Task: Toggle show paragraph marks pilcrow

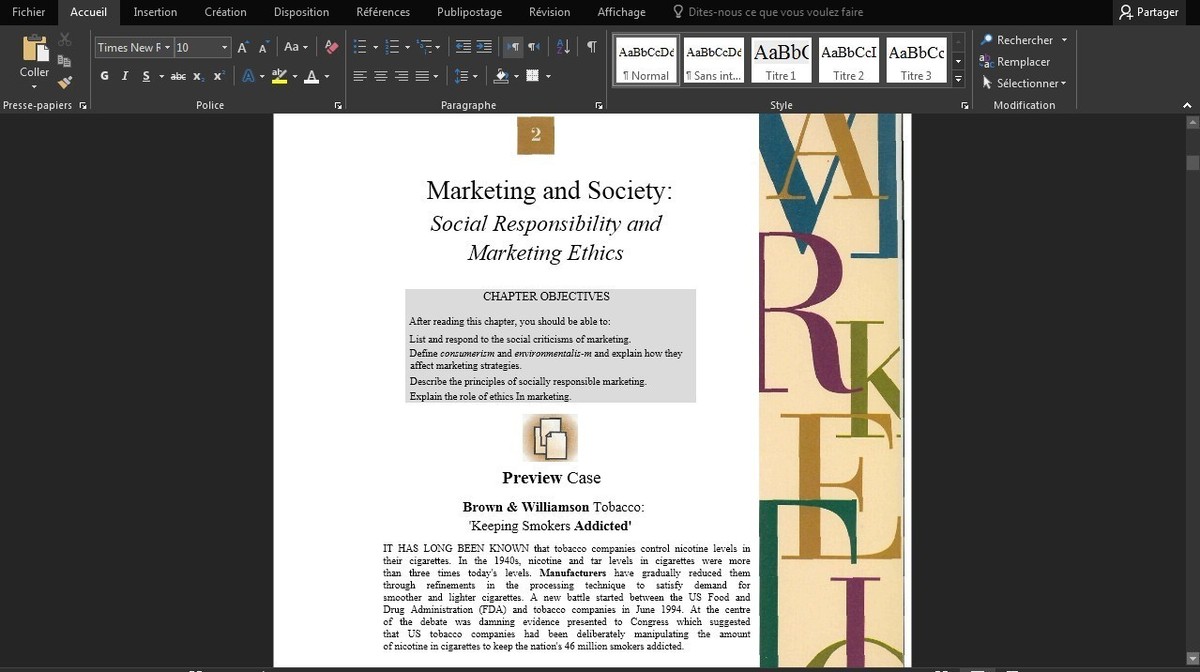Action: [592, 47]
